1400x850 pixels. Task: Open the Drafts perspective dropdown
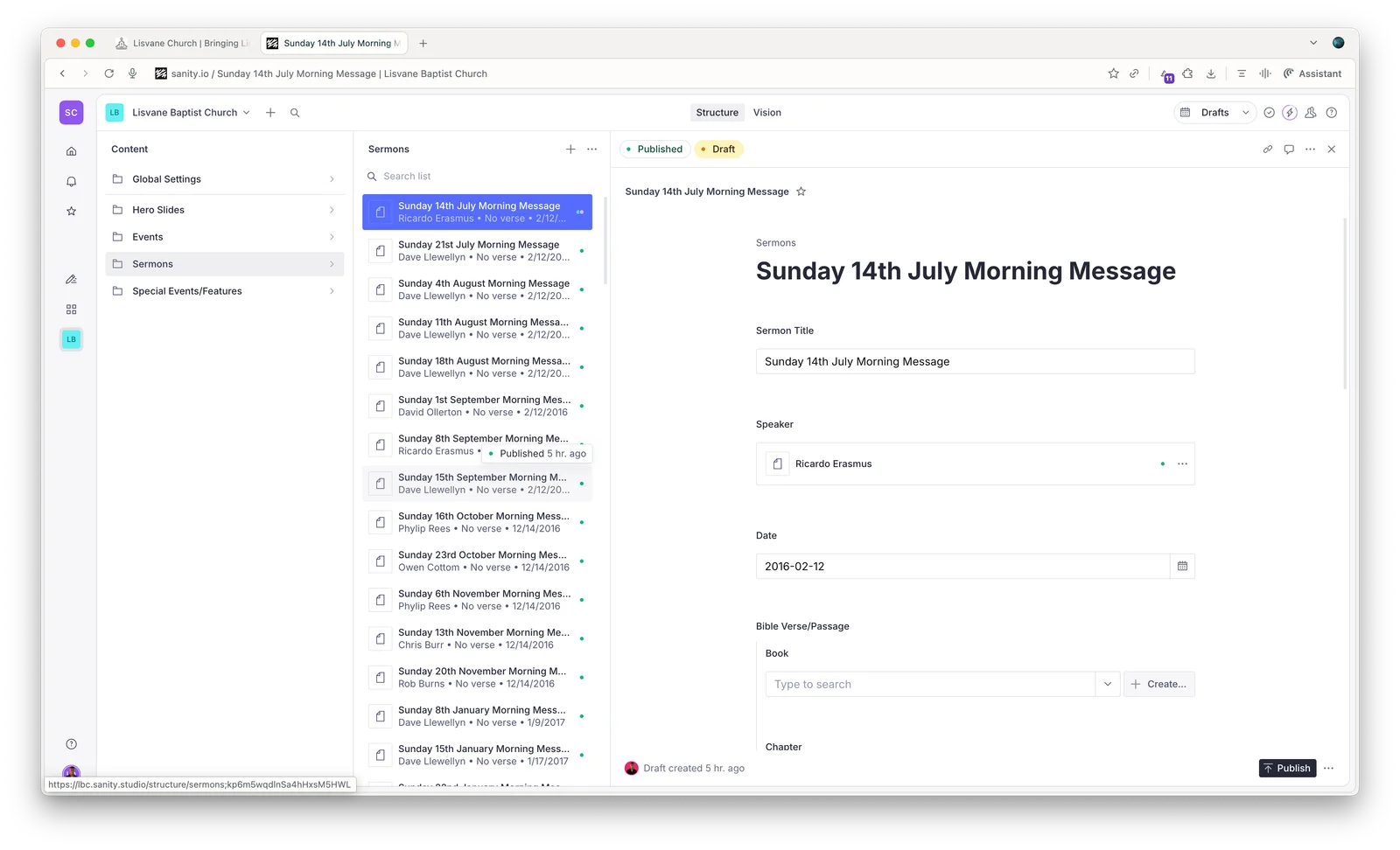pos(1214,112)
